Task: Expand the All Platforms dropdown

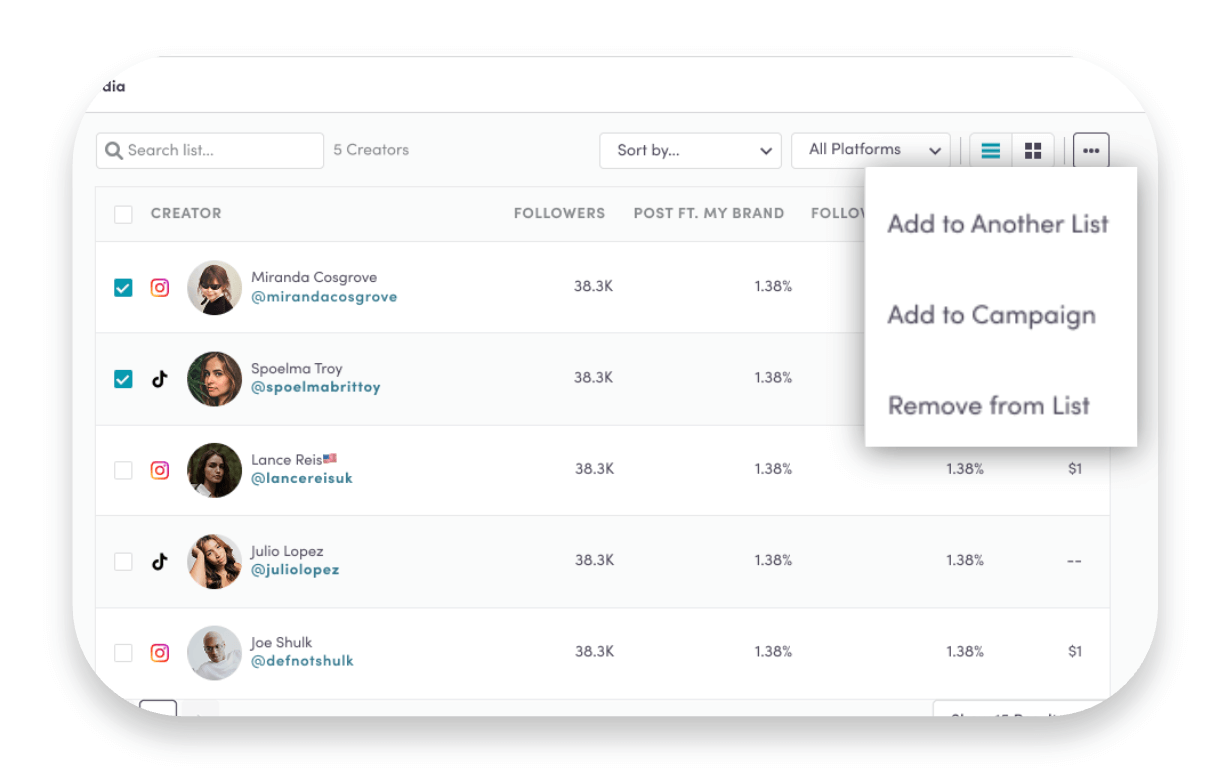Action: pos(871,150)
